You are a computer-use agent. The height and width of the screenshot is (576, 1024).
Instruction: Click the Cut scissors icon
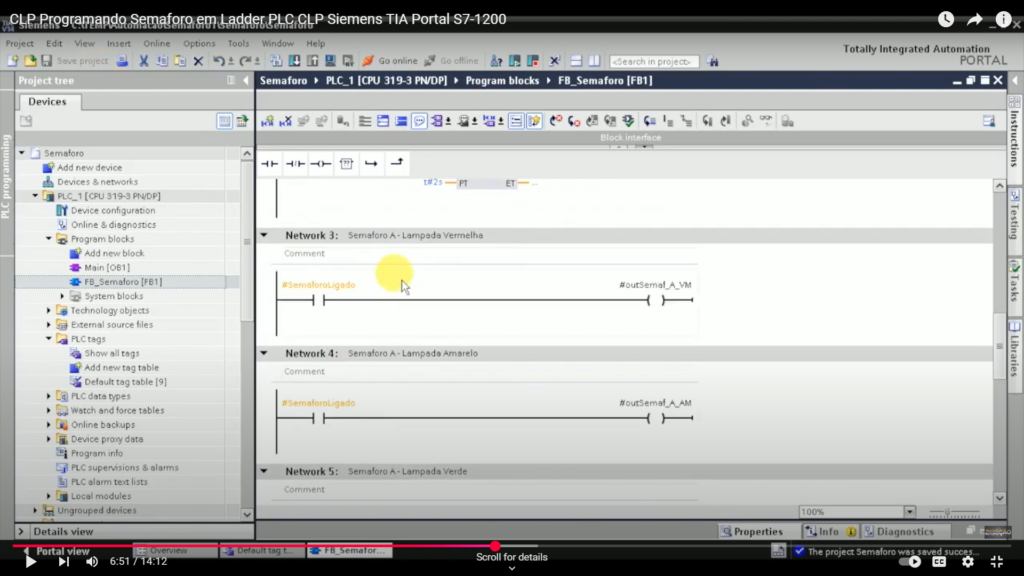click(144, 61)
